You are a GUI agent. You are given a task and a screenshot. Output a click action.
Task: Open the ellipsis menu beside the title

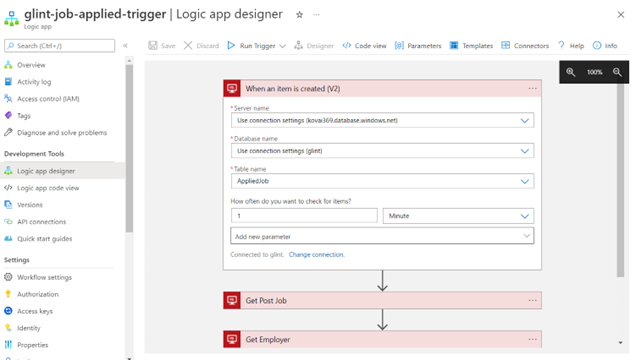316,15
